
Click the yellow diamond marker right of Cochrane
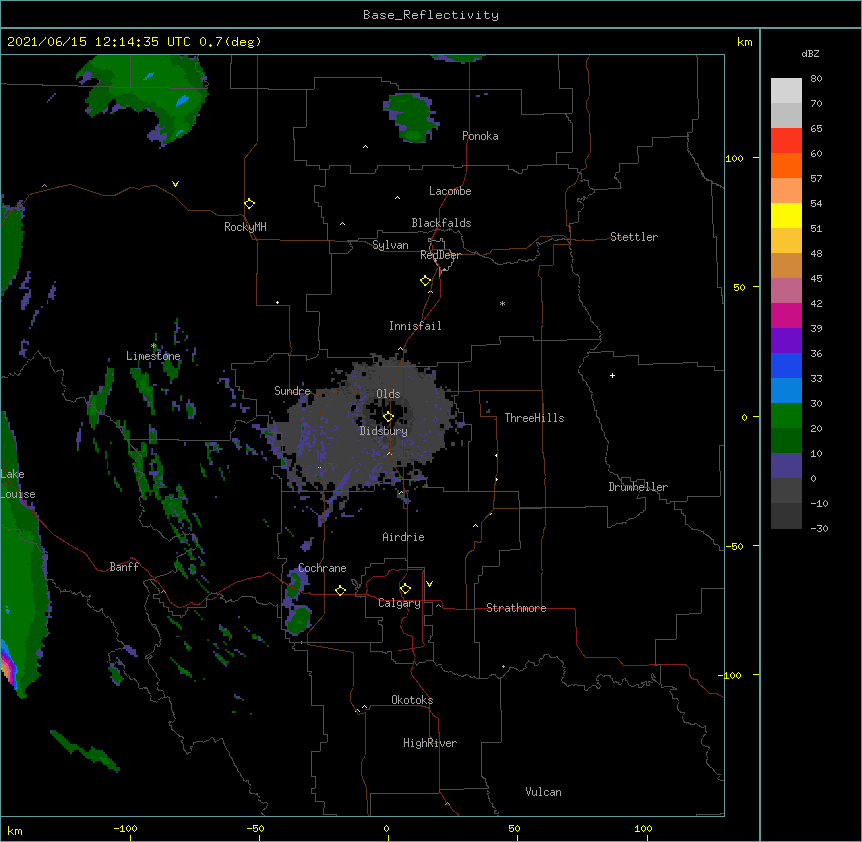(x=340, y=590)
